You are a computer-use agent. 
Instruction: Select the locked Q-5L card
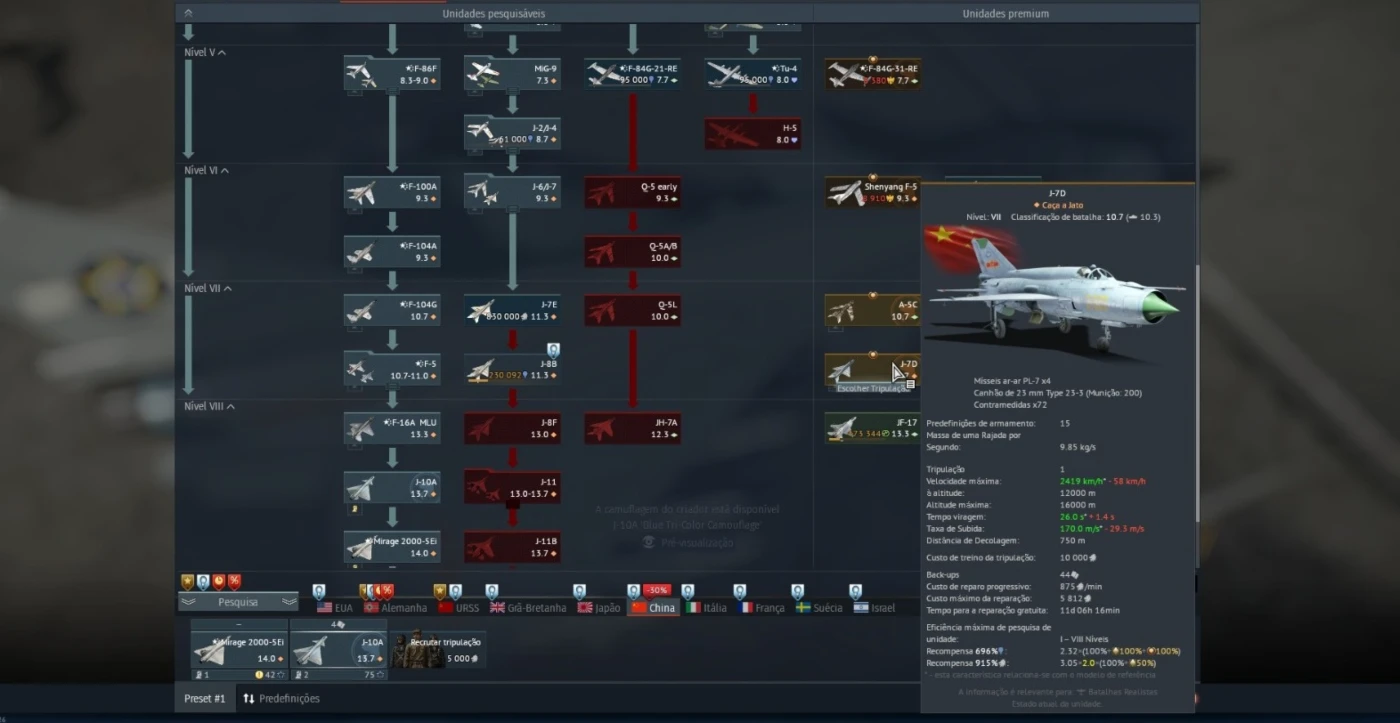(x=632, y=310)
